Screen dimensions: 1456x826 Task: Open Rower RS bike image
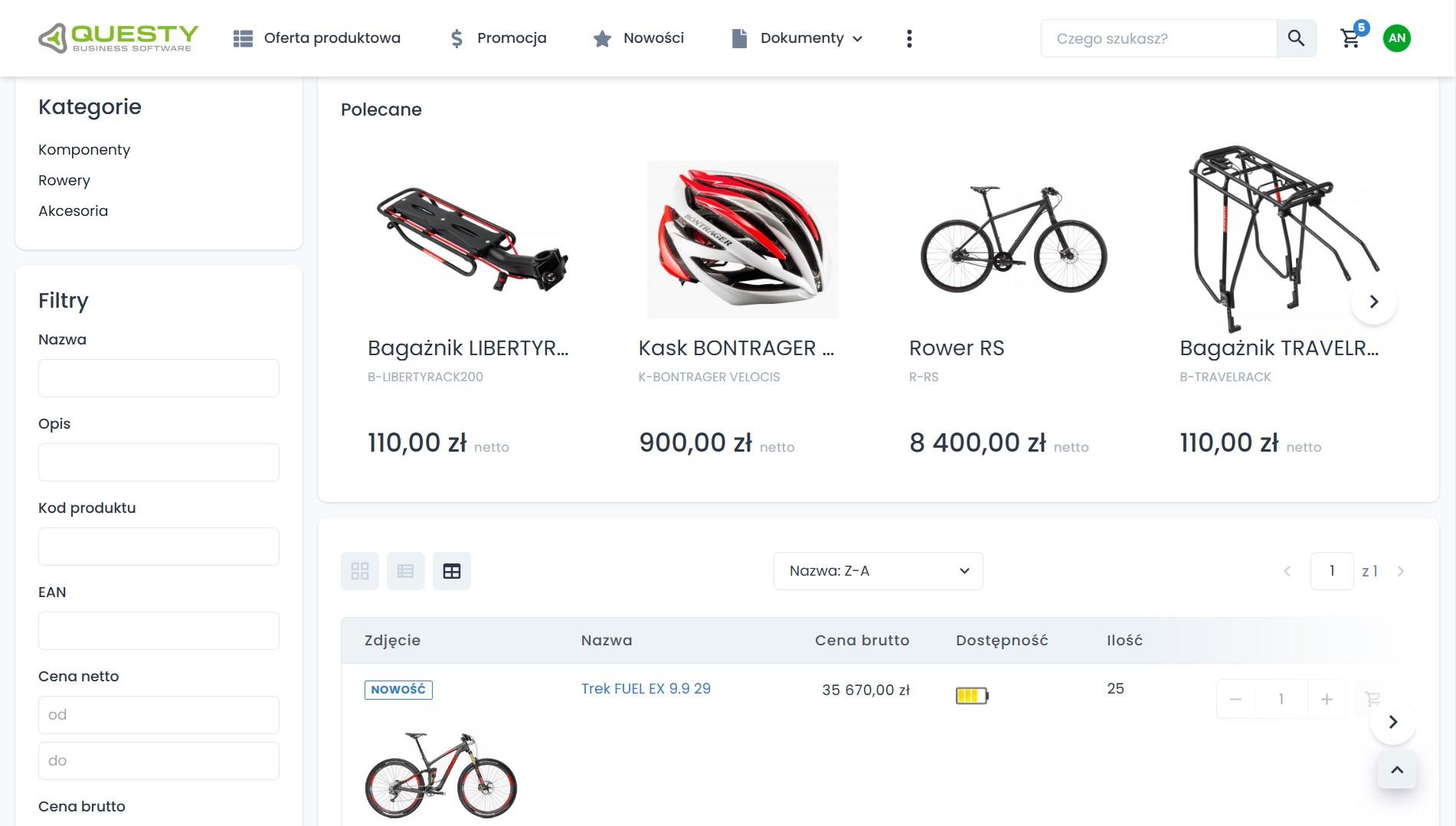1013,240
